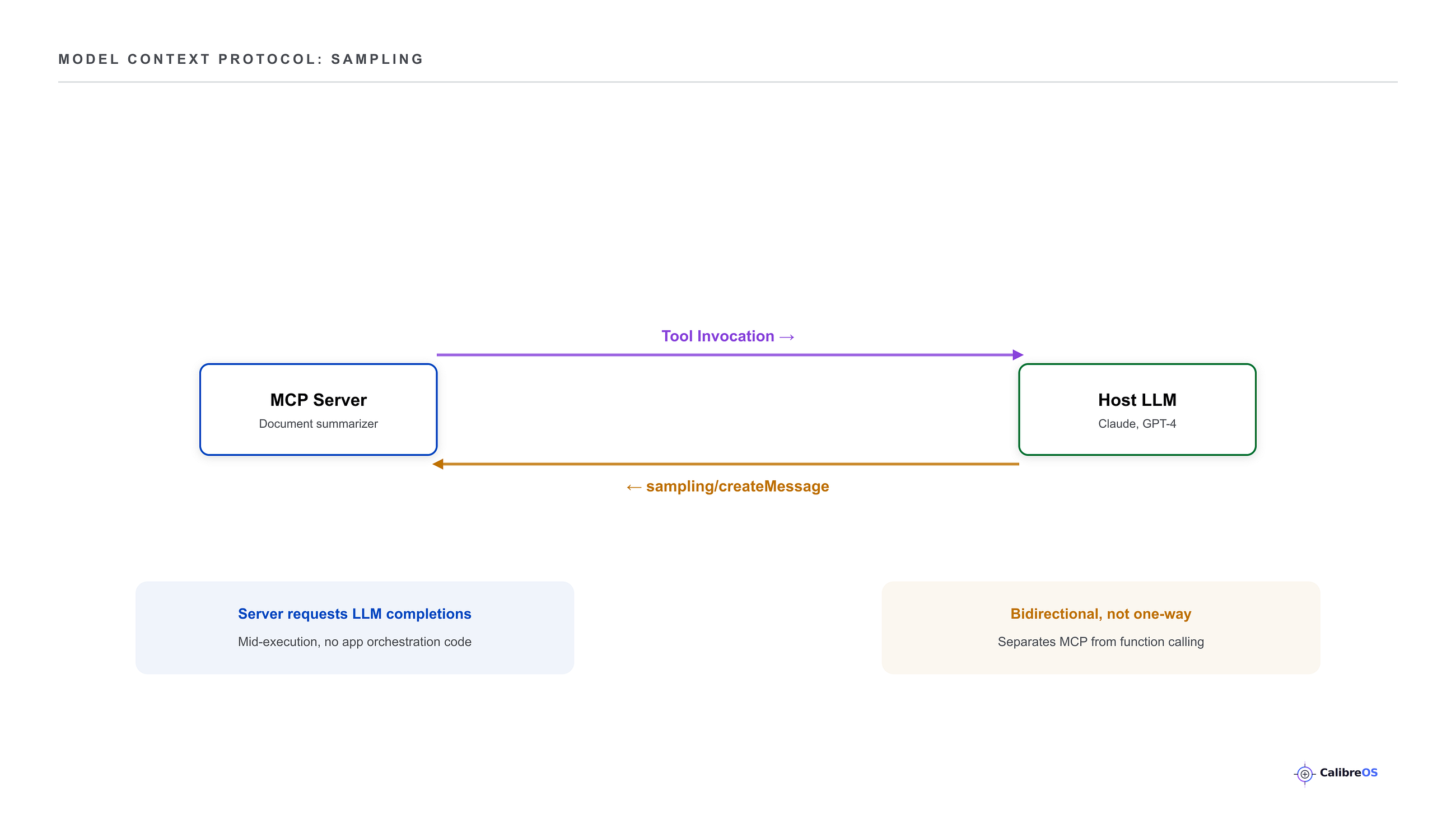Click the Separates MCP from function calling text
Image resolution: width=1456 pixels, height=819 pixels.
(1101, 642)
